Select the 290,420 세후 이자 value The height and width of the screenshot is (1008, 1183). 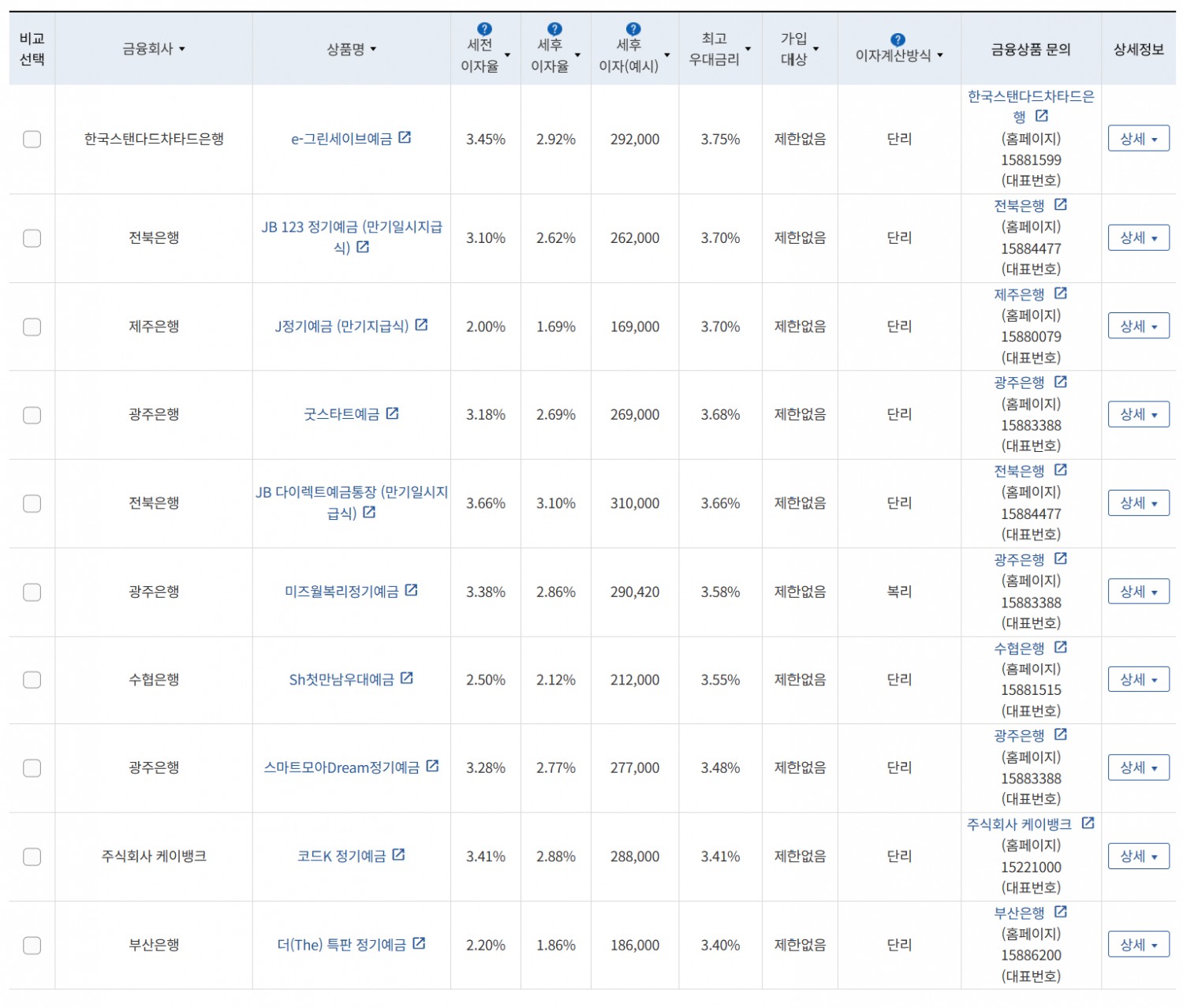point(635,592)
